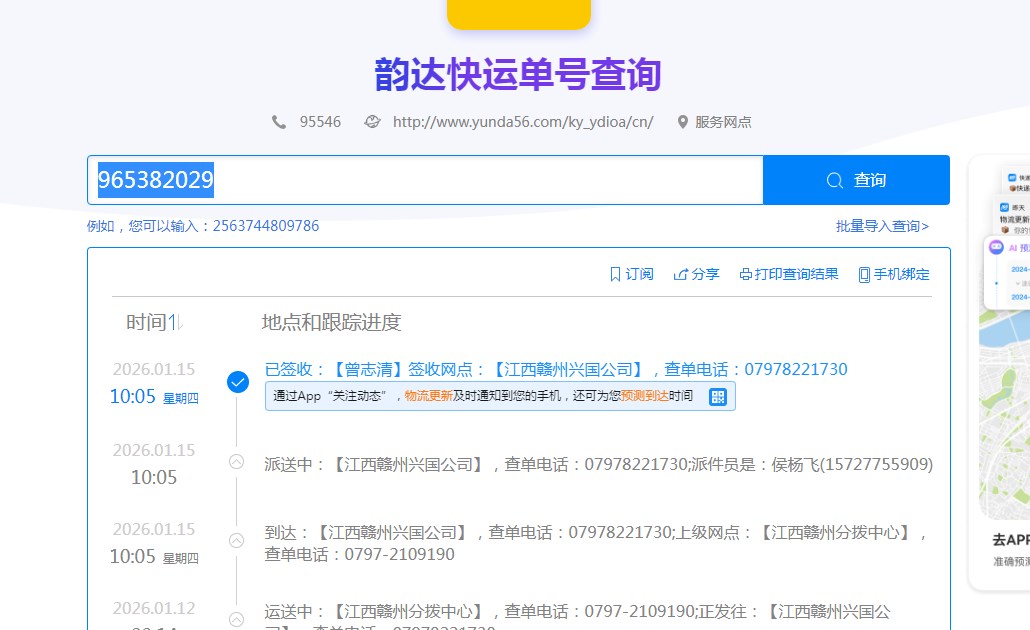Expand the 运送中 timeline entry chevron

pyautogui.click(x=237, y=619)
